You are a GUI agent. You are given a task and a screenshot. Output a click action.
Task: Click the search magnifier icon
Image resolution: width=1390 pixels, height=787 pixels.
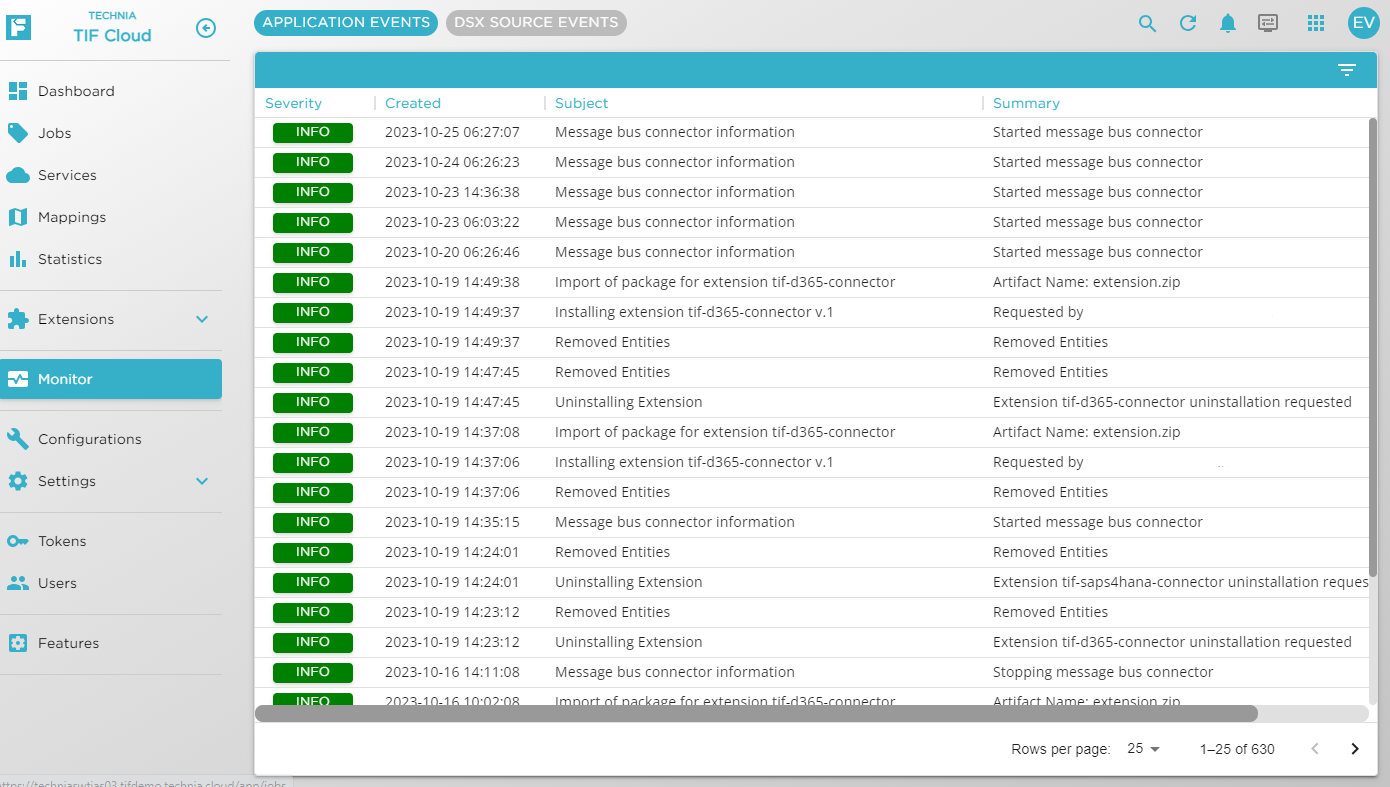click(x=1147, y=23)
